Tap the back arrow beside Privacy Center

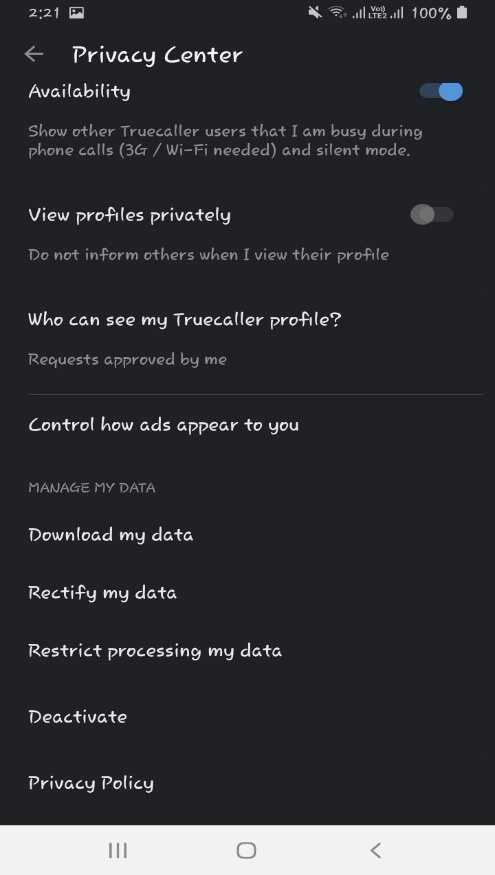34,54
